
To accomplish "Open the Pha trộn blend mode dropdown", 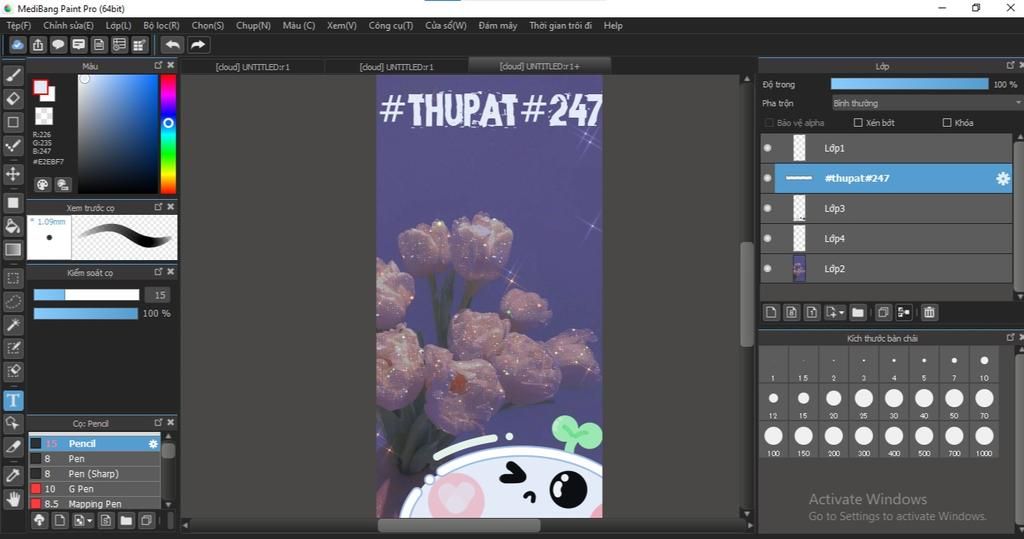I will pos(926,103).
